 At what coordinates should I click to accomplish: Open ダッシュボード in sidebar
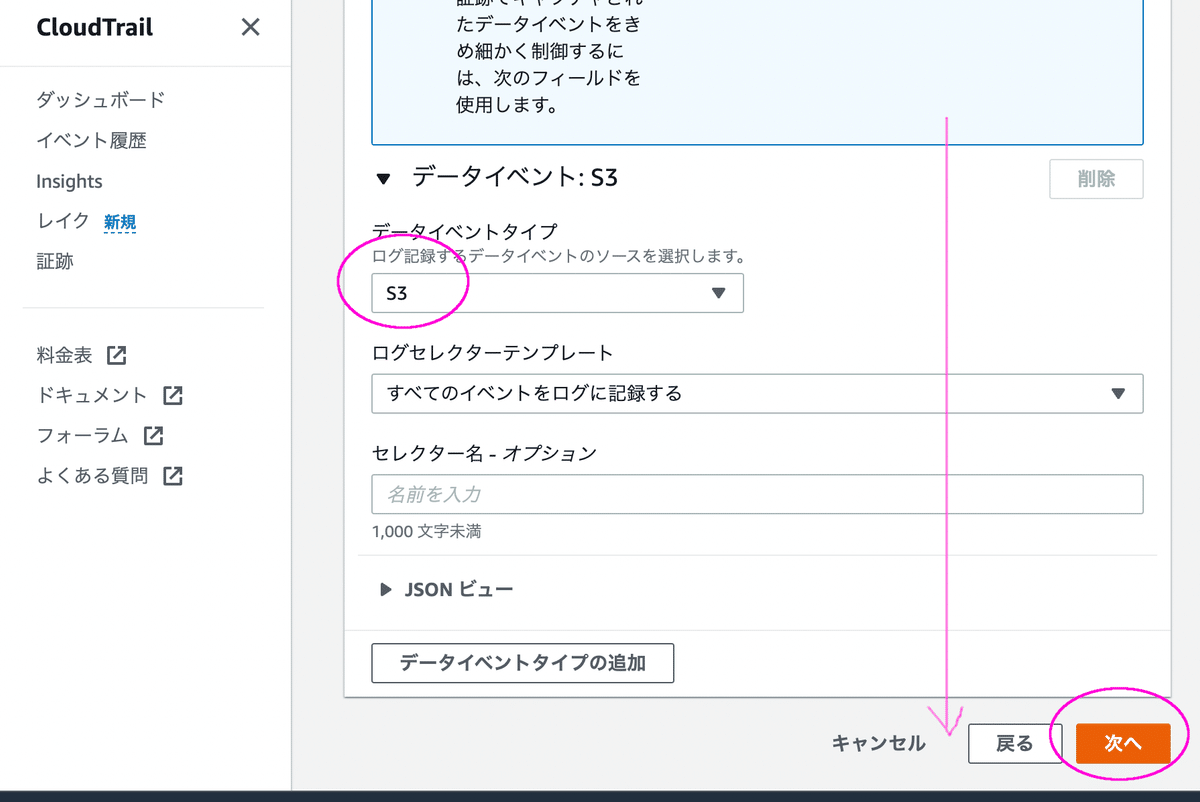(101, 100)
